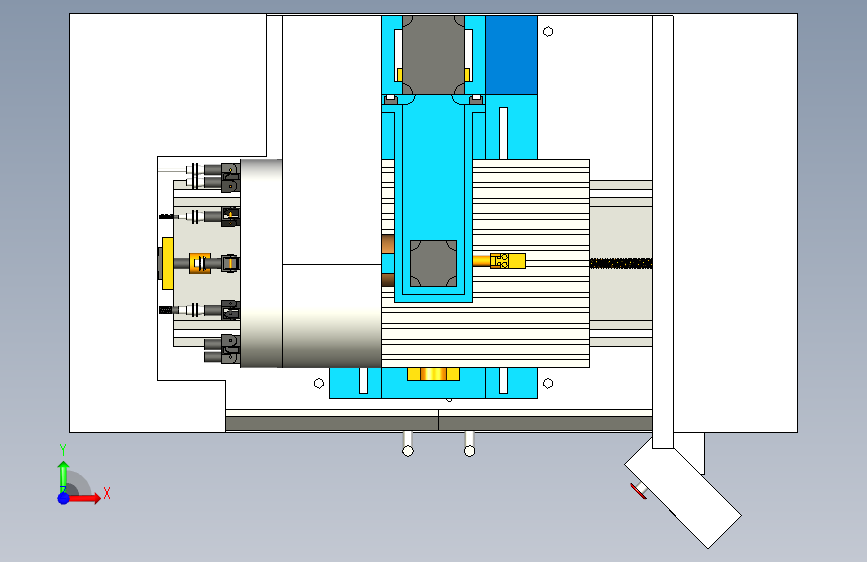Select the hole circle at lower left of base

pos(318,383)
